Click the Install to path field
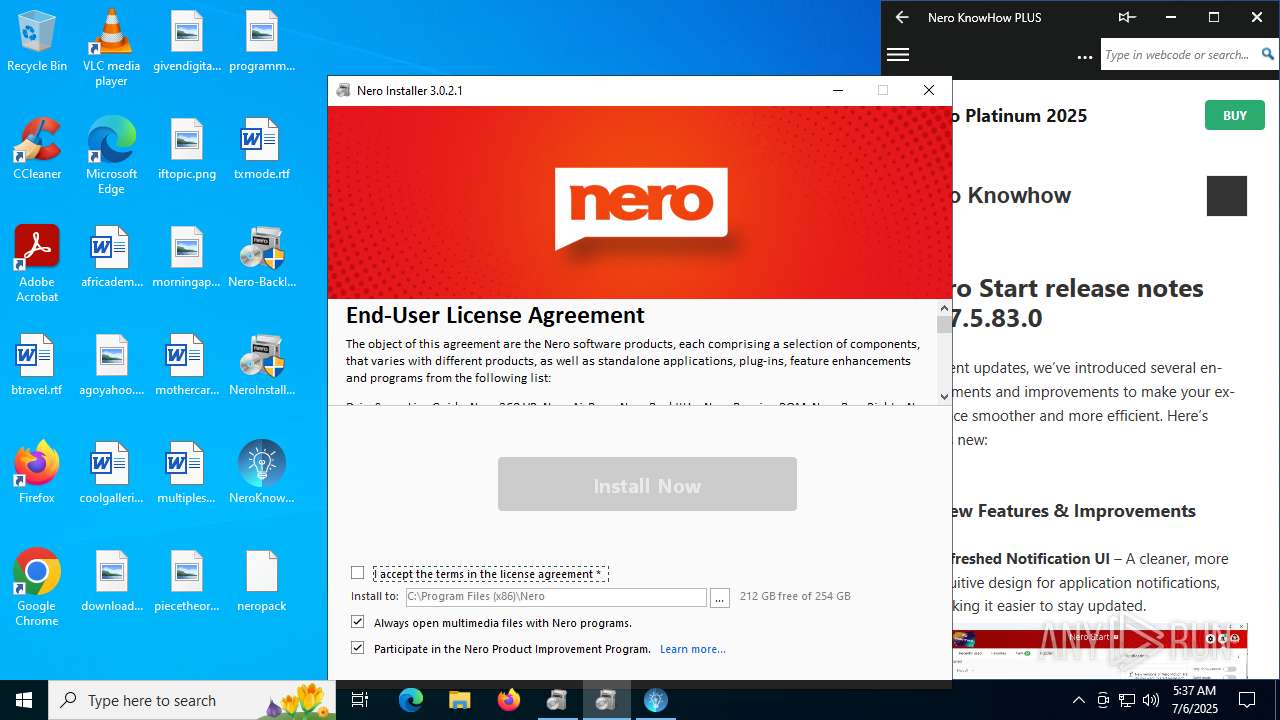 point(555,597)
